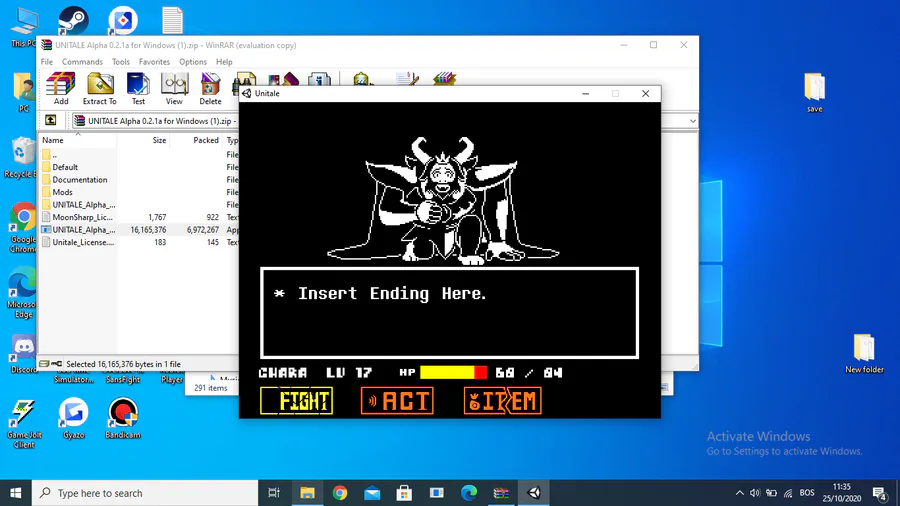Select the parent '..' folder row

tap(139, 154)
